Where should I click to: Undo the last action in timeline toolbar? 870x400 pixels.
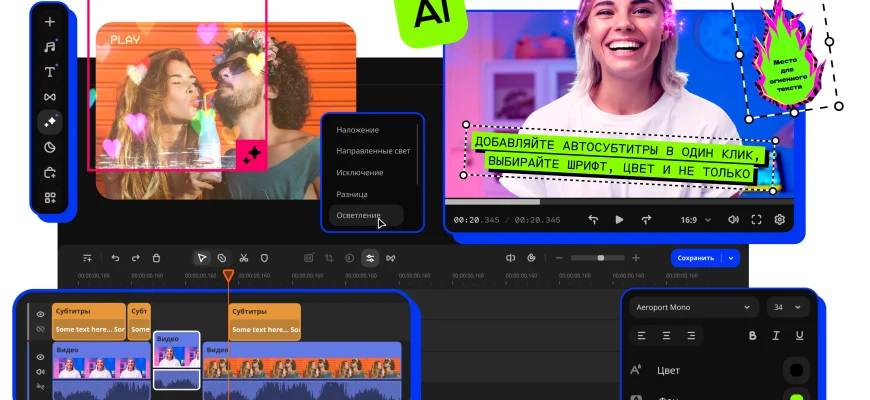point(115,258)
